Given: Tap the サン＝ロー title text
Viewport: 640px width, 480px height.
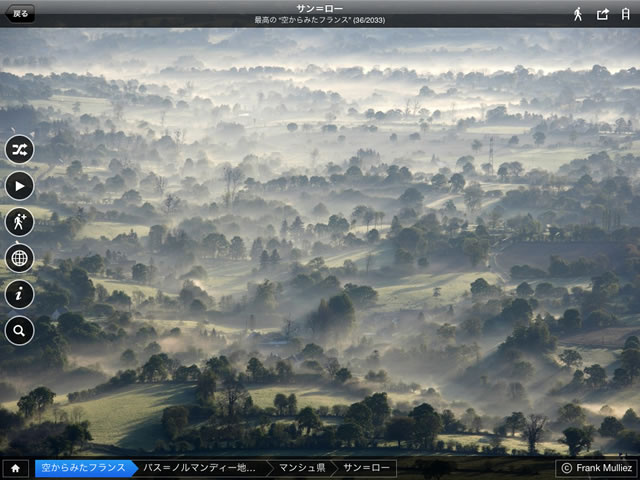Looking at the screenshot, I should [320, 9].
